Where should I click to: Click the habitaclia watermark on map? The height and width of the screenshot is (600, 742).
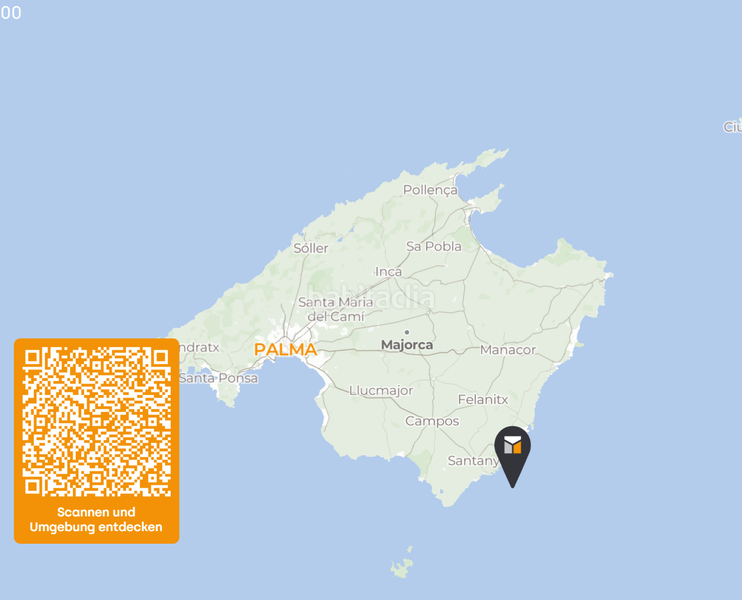371,297
